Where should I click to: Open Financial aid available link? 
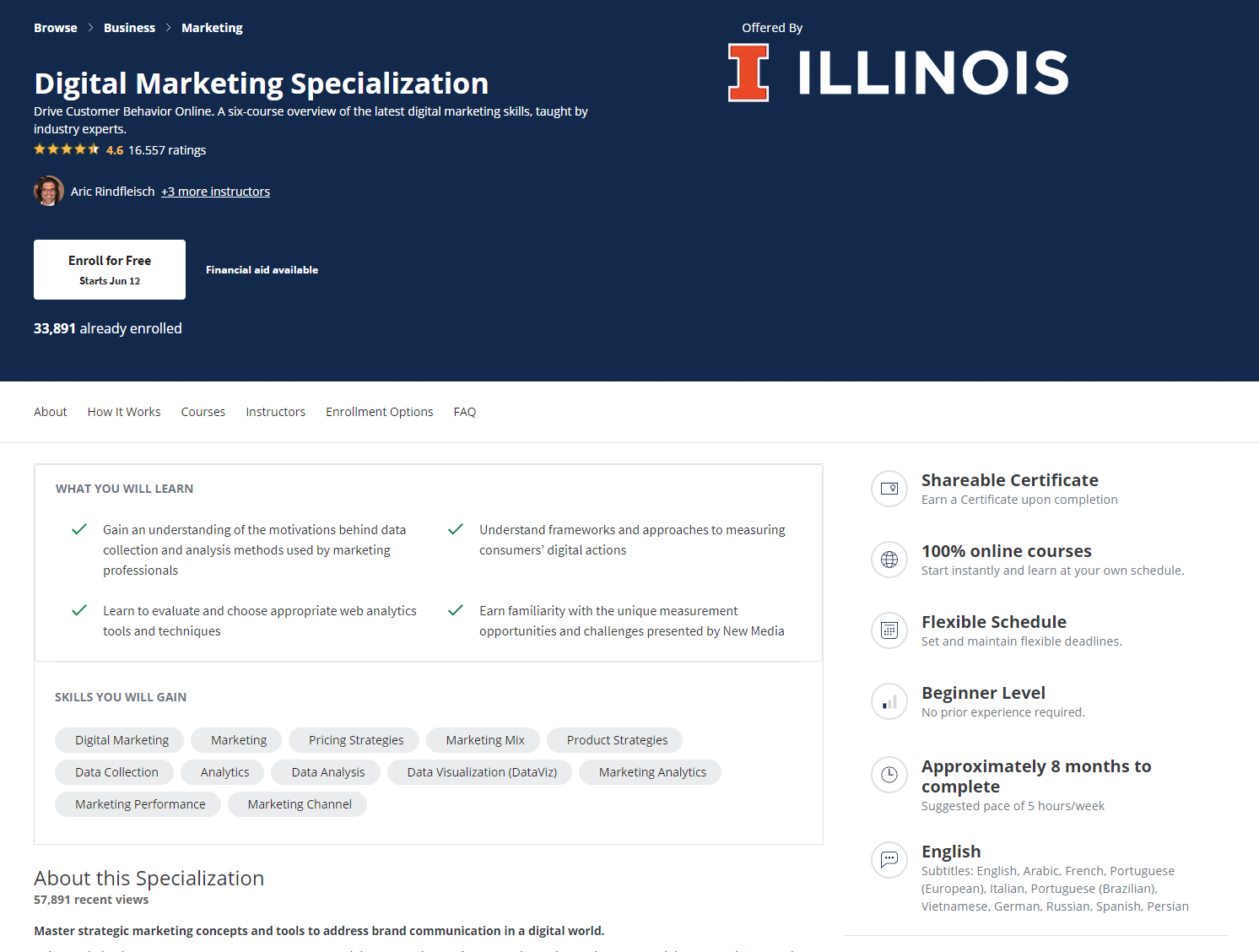pos(262,270)
